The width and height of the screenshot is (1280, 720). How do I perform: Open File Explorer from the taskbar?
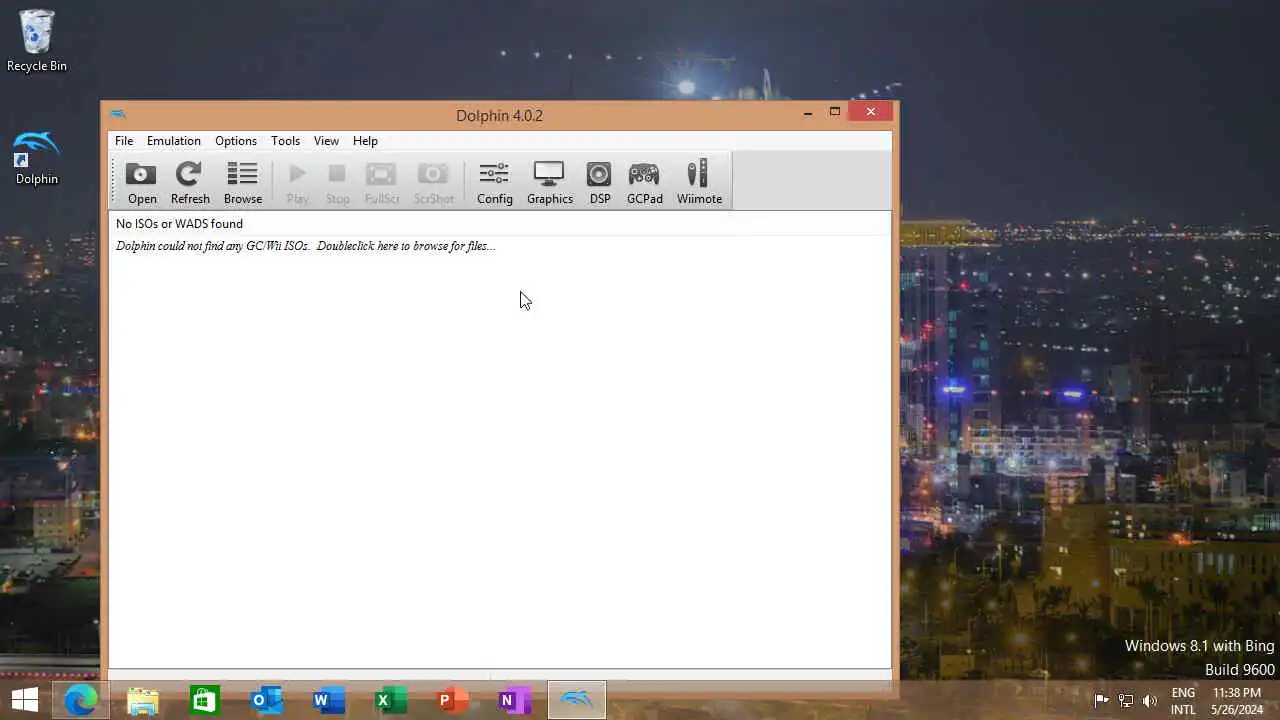[x=143, y=700]
